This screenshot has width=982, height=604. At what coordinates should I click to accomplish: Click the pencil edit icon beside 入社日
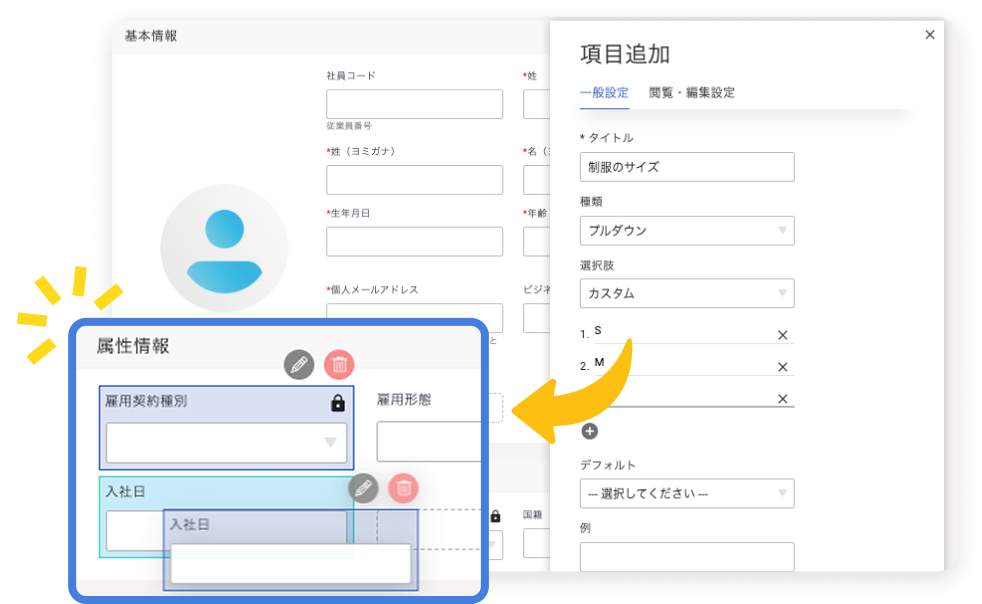pyautogui.click(x=363, y=488)
